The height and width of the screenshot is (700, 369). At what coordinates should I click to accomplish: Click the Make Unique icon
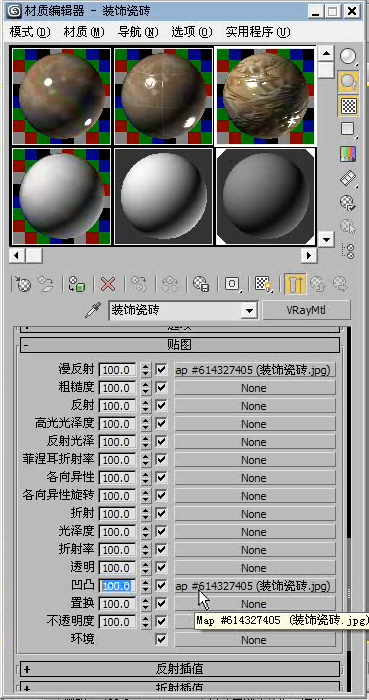(x=170, y=284)
